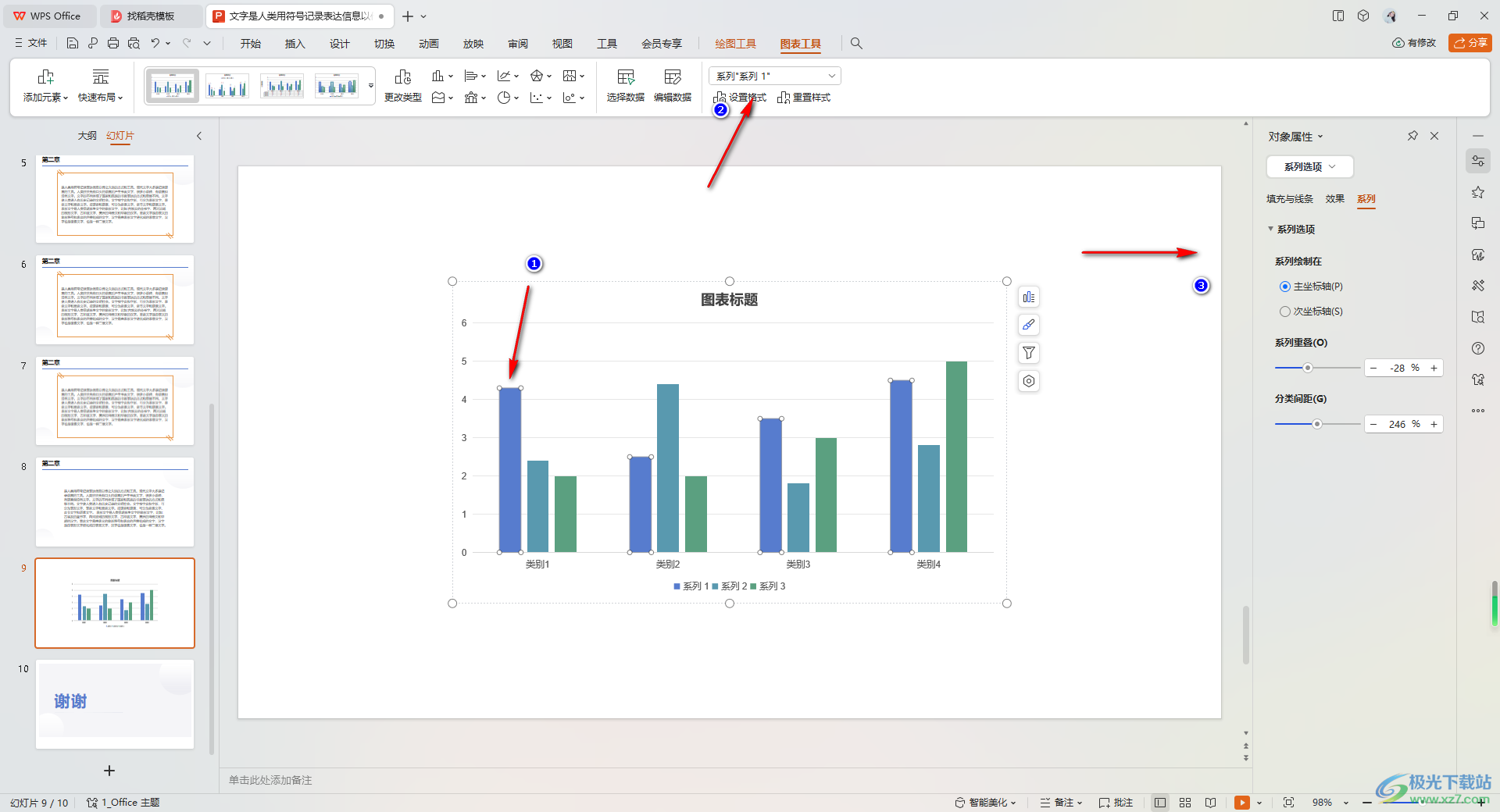Click 智能美化 in status bar

click(985, 803)
